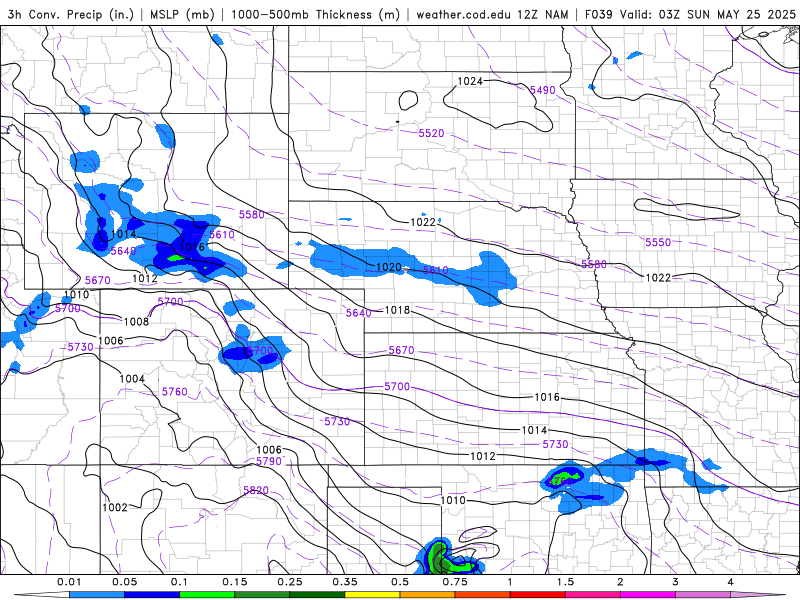Select the orange 0.5–0.75 legend swatch
The image size is (800, 600).
[x=428, y=595]
